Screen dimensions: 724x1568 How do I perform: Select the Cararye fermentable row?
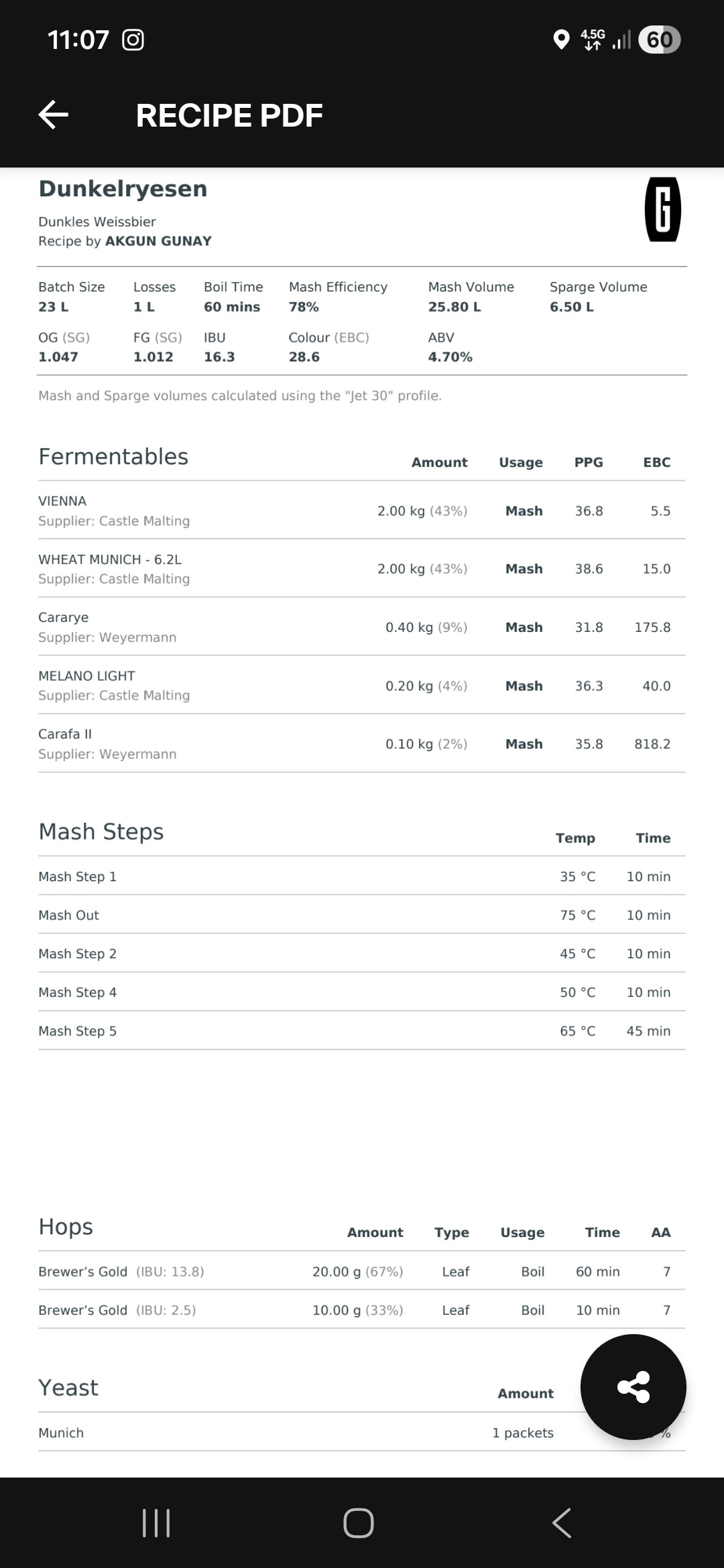click(362, 627)
